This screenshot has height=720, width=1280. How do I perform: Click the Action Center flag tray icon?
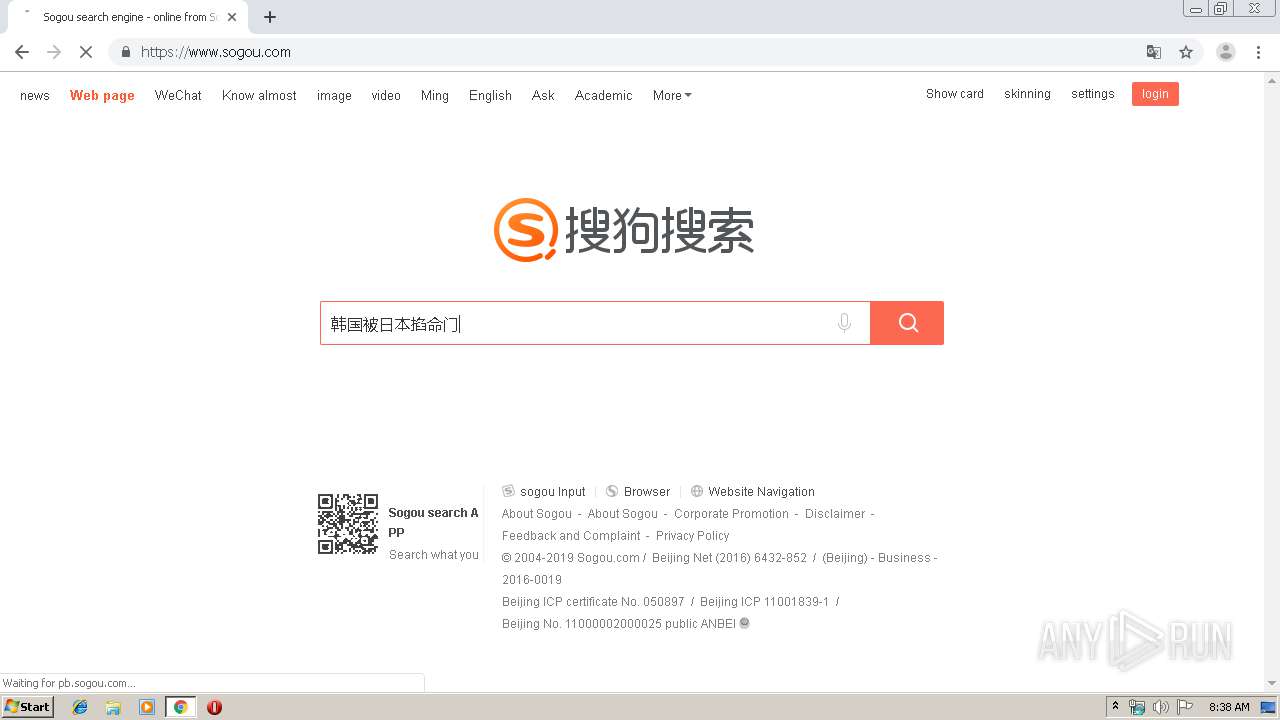click(1184, 707)
